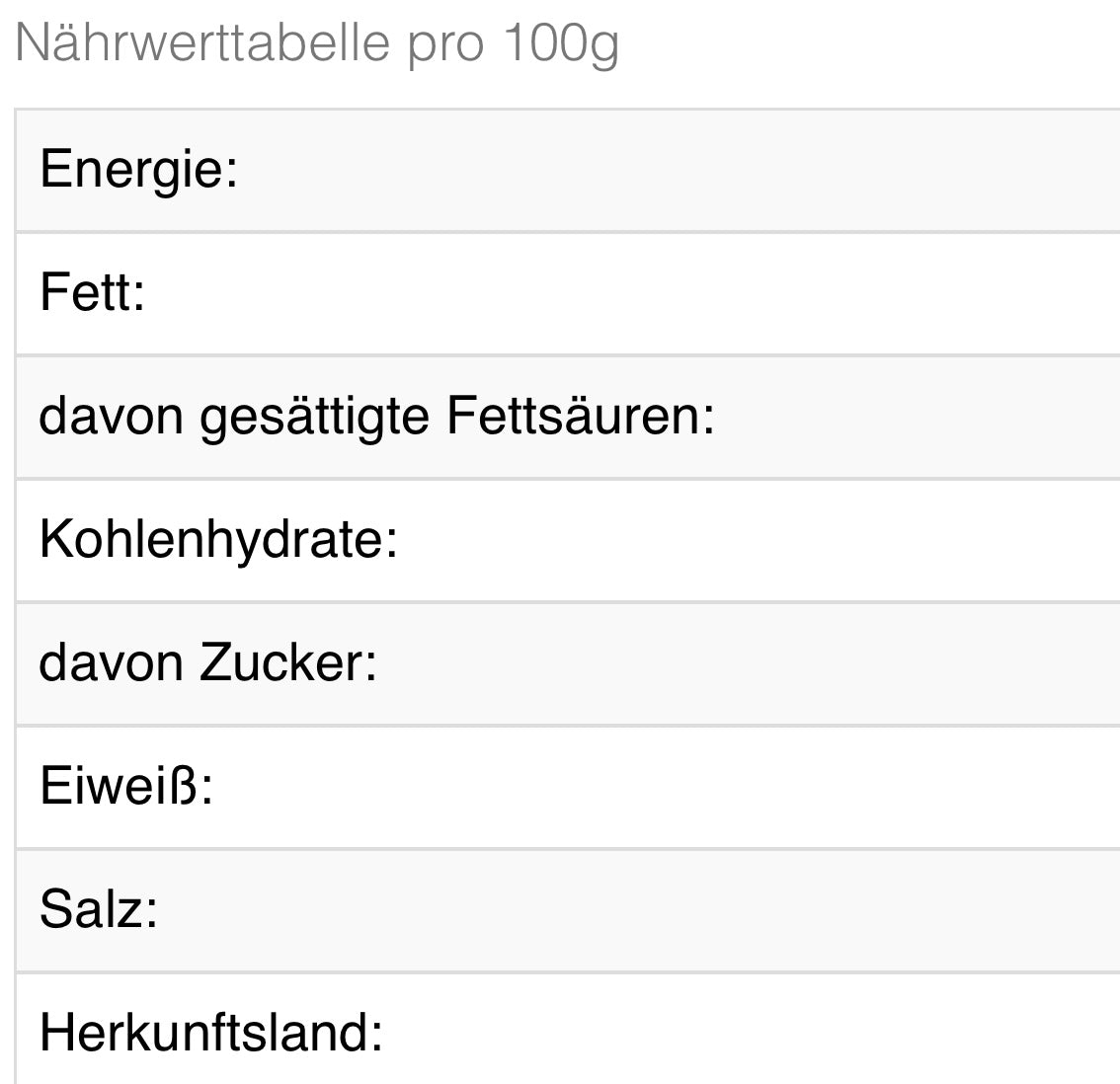
Task: Select the Energie label
Action: tap(138, 169)
